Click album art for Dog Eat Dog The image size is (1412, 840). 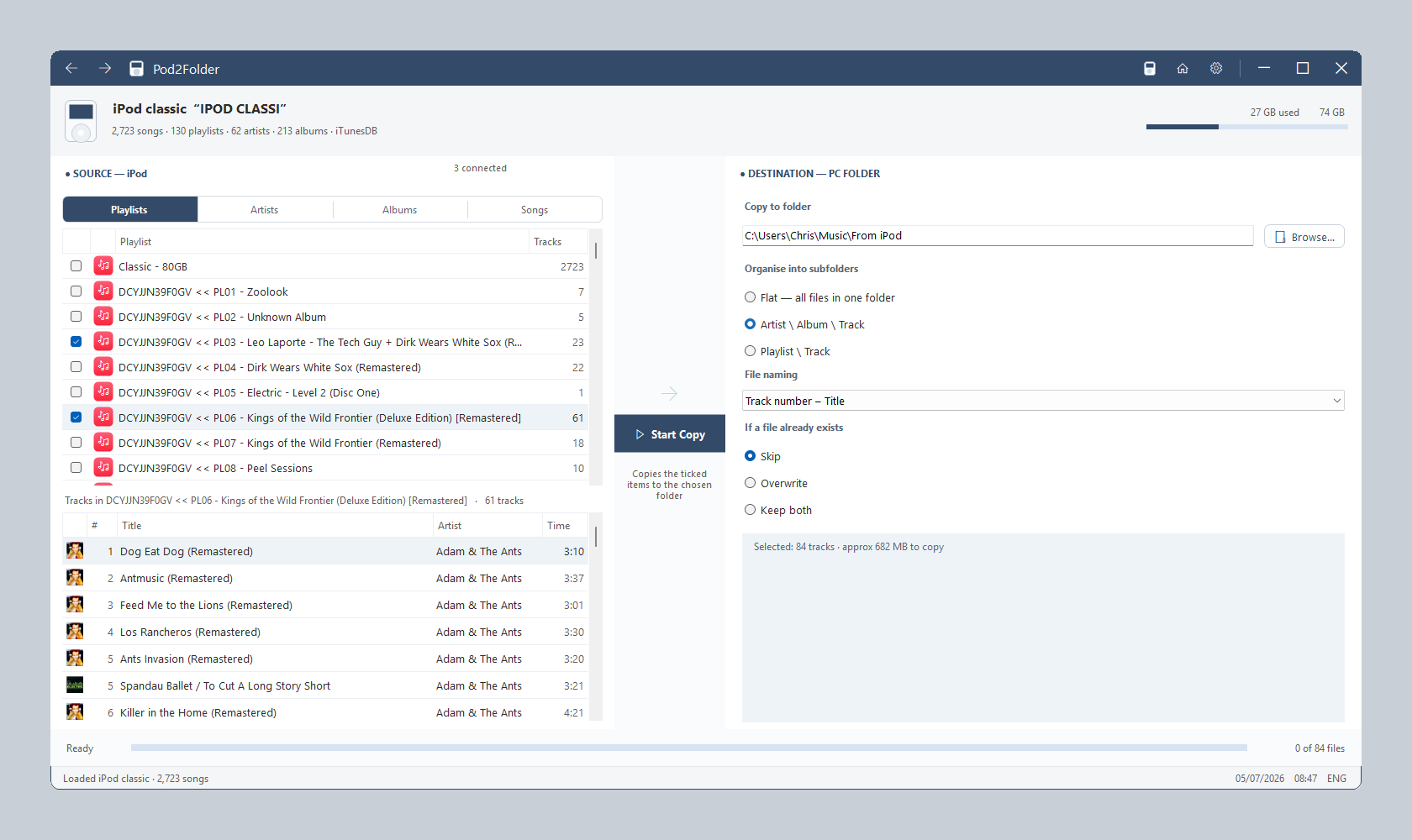point(75,551)
